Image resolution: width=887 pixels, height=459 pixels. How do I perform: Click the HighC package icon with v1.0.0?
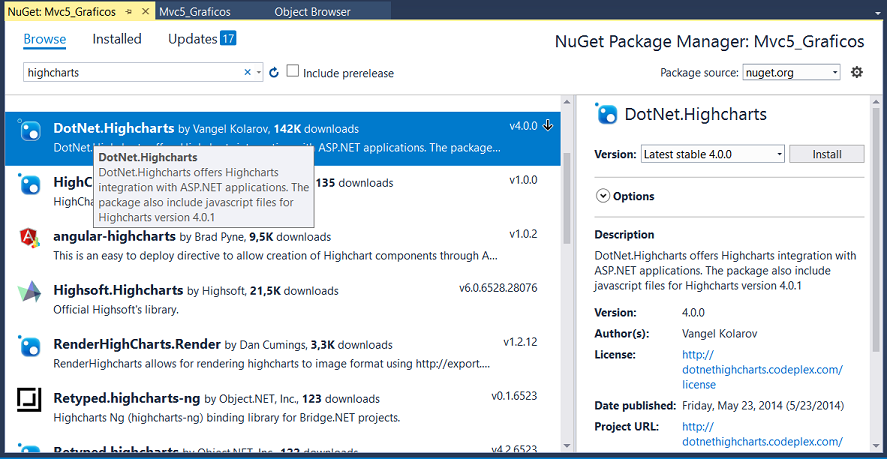pos(29,185)
